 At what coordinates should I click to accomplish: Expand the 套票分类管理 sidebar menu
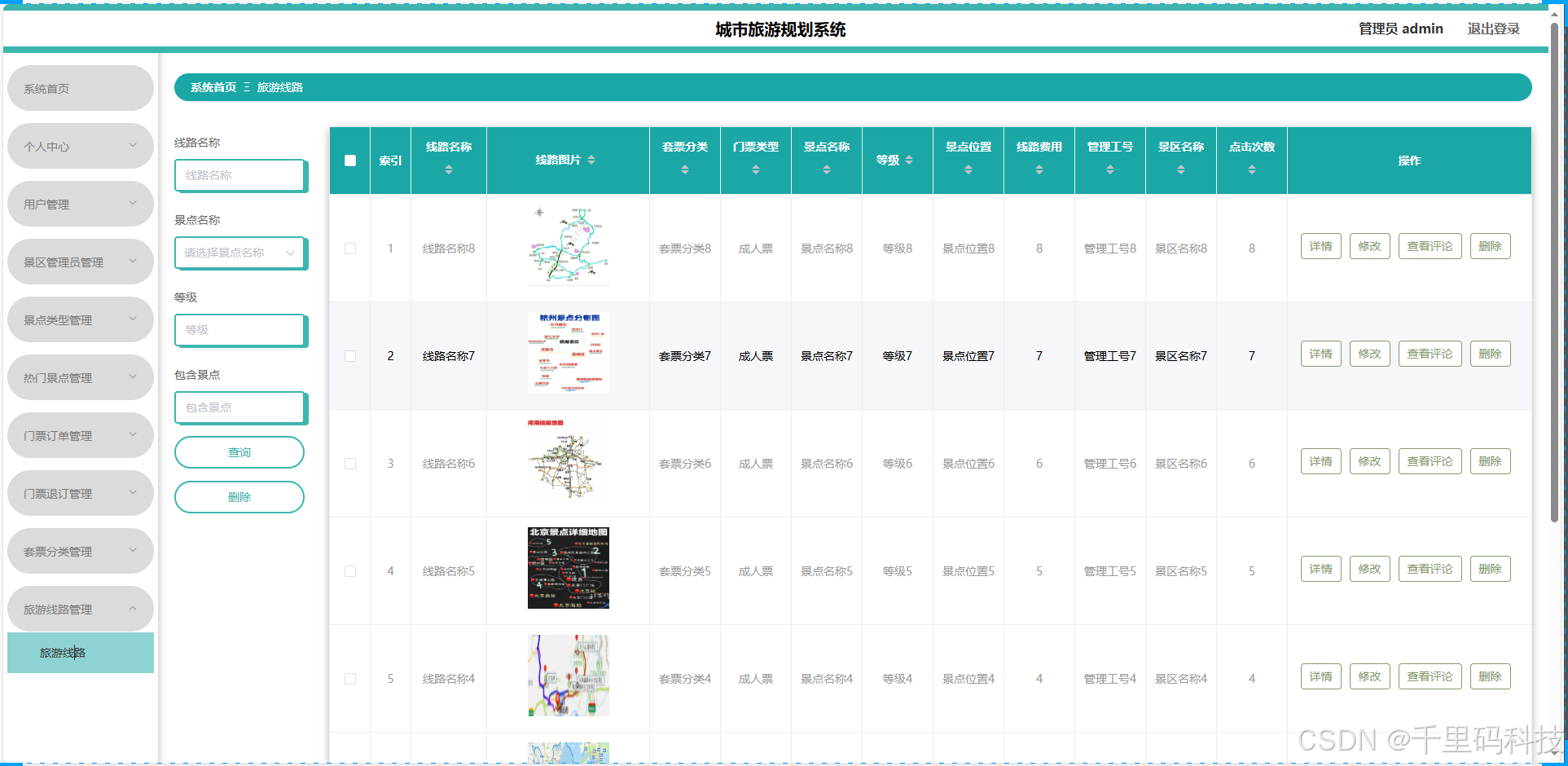(x=81, y=551)
